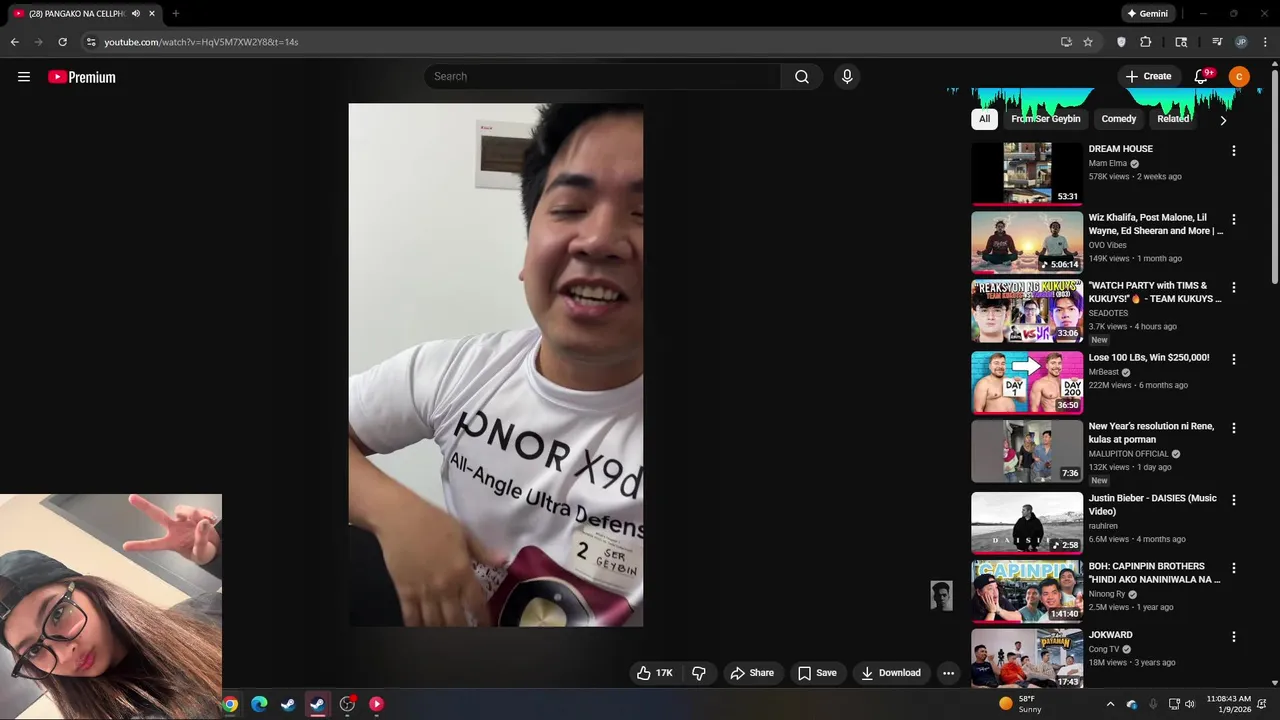Open the YouTube guide hamburger menu
Screen dimensions: 1280x720
tap(24, 77)
